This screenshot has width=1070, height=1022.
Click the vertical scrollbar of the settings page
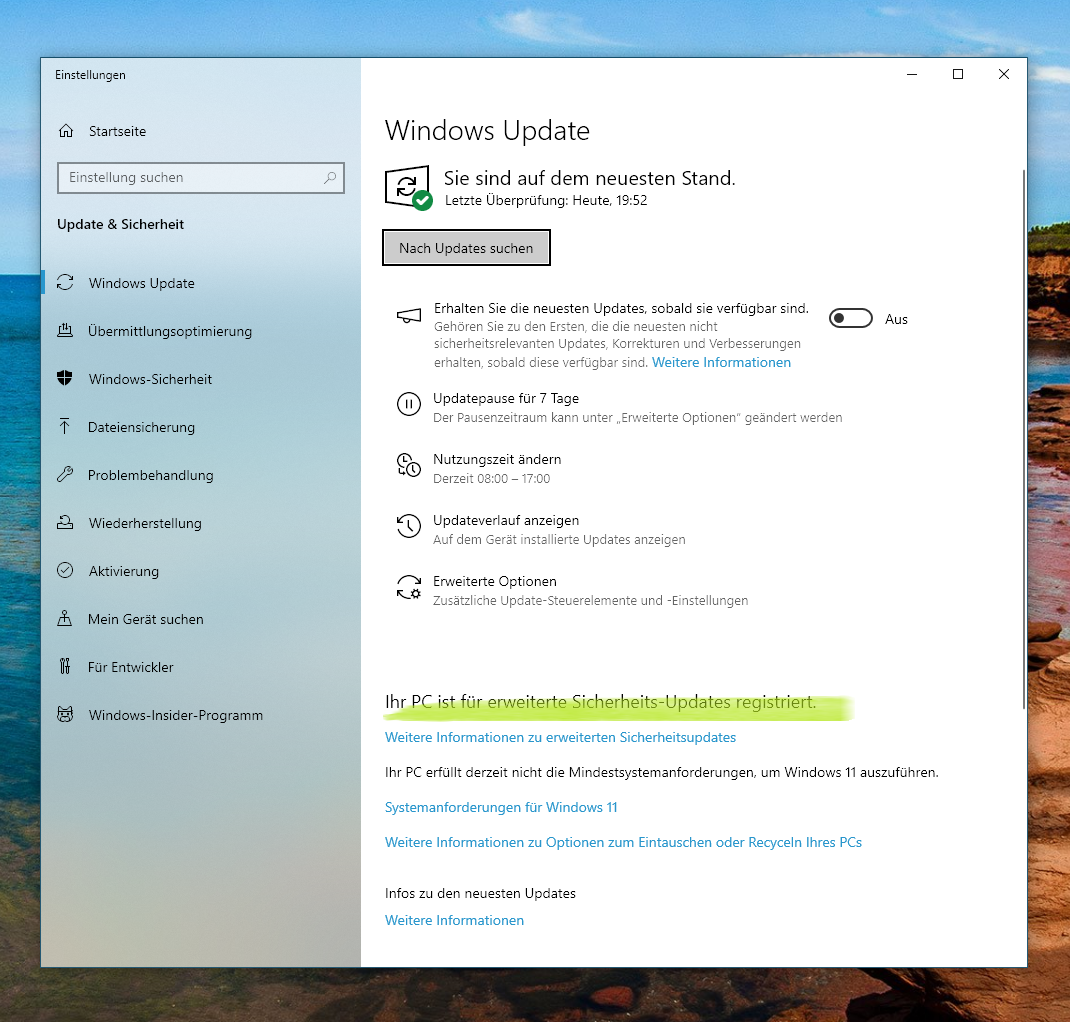(x=1024, y=440)
